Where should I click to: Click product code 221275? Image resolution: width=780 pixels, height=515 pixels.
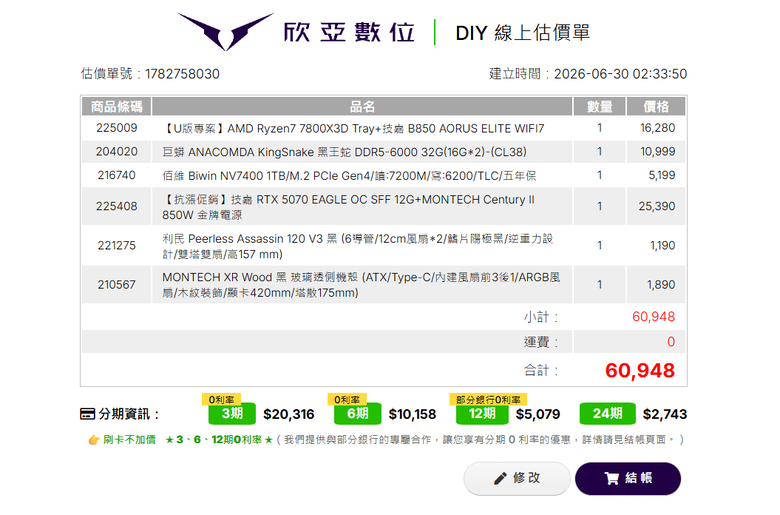(x=116, y=245)
